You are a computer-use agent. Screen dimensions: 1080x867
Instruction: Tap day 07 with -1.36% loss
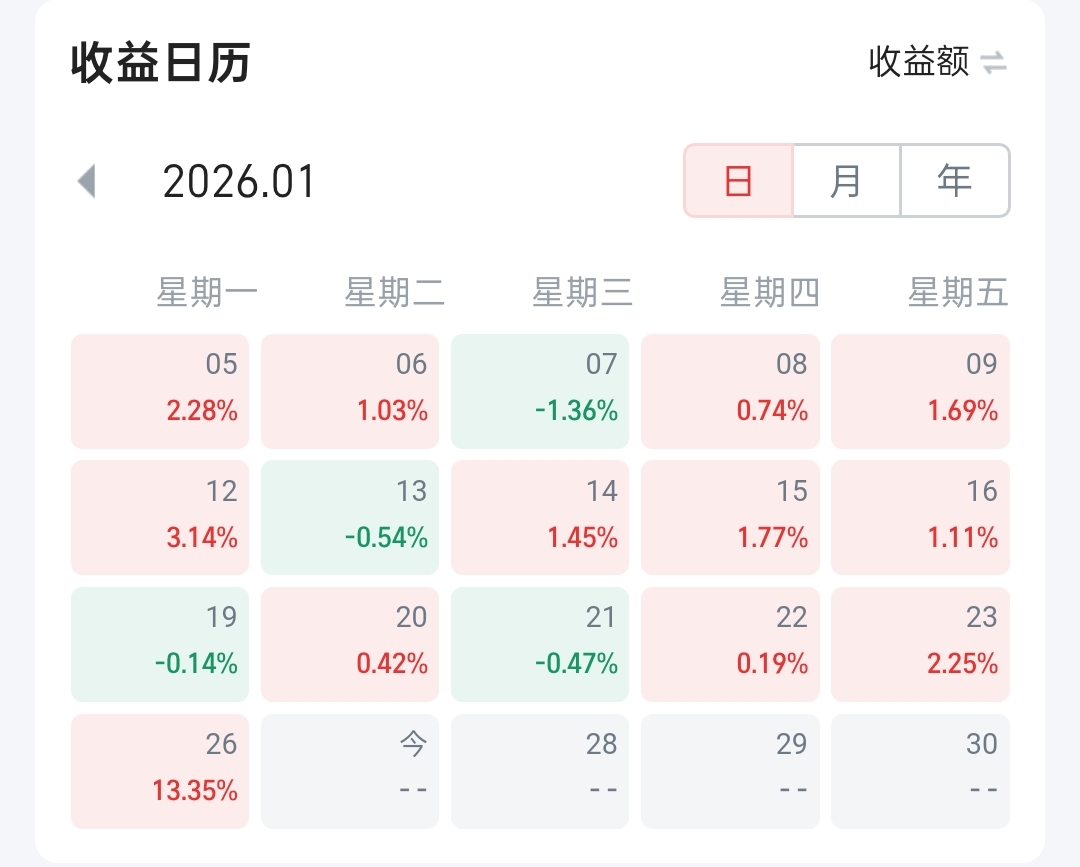(x=540, y=391)
